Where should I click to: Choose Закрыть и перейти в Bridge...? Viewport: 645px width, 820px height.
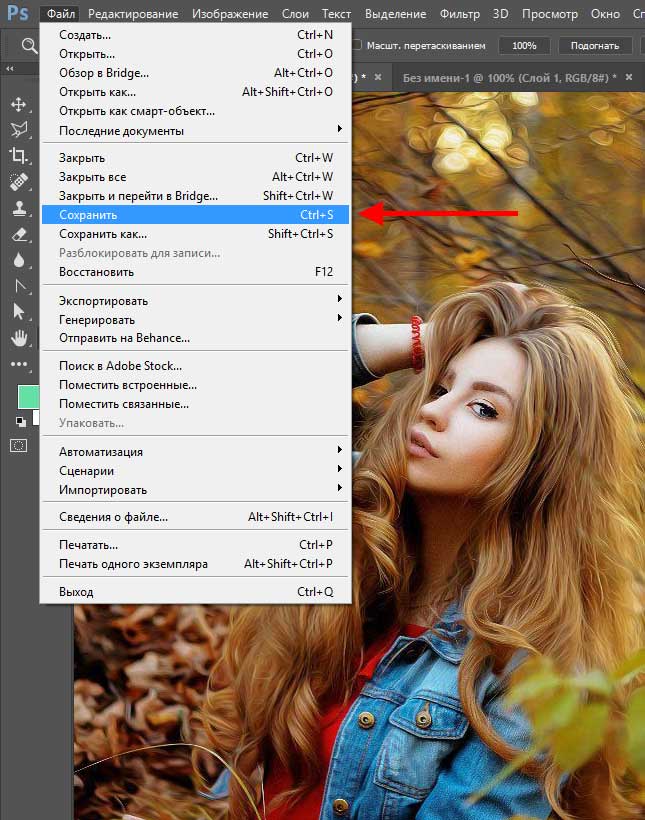(x=195, y=196)
